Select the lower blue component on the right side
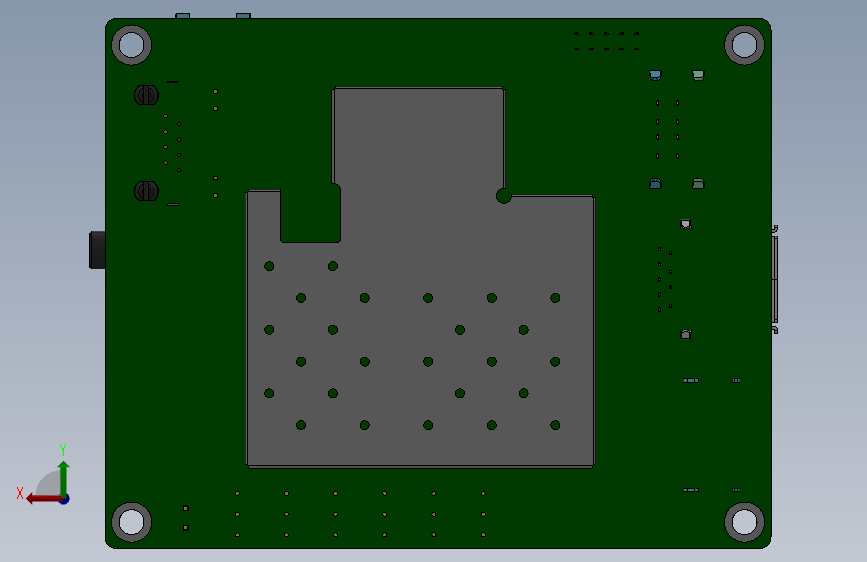Screen dimensions: 867x562 pyautogui.click(x=655, y=184)
